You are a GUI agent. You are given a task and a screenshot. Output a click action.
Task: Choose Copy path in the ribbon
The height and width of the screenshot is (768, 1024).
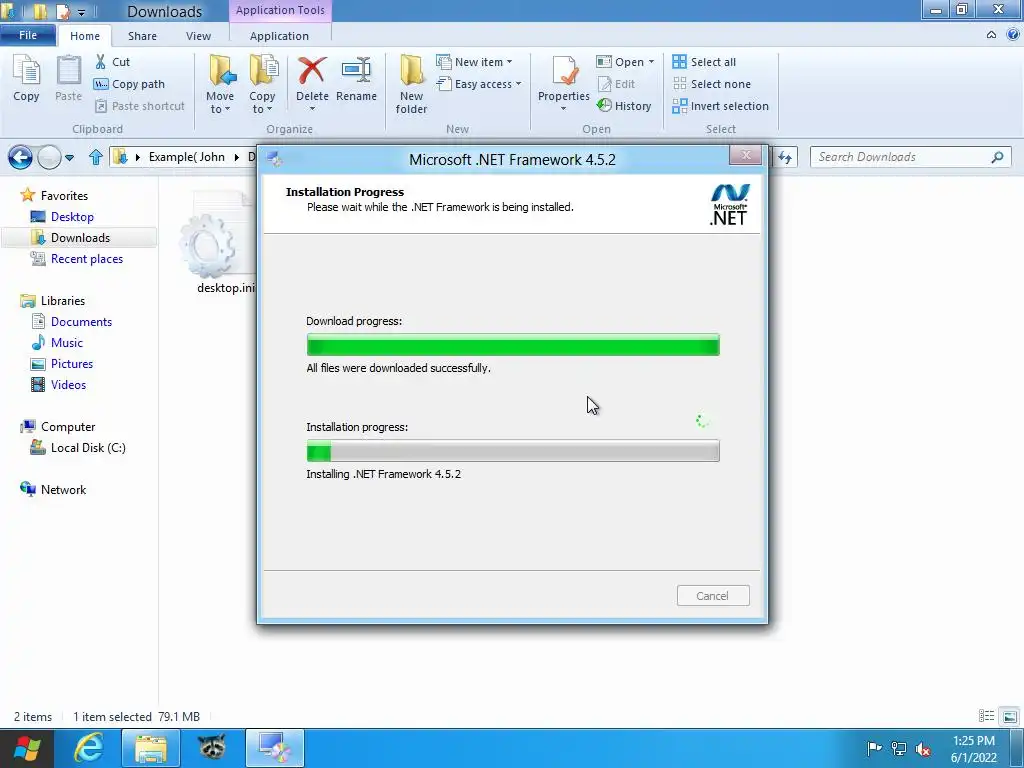coord(129,84)
